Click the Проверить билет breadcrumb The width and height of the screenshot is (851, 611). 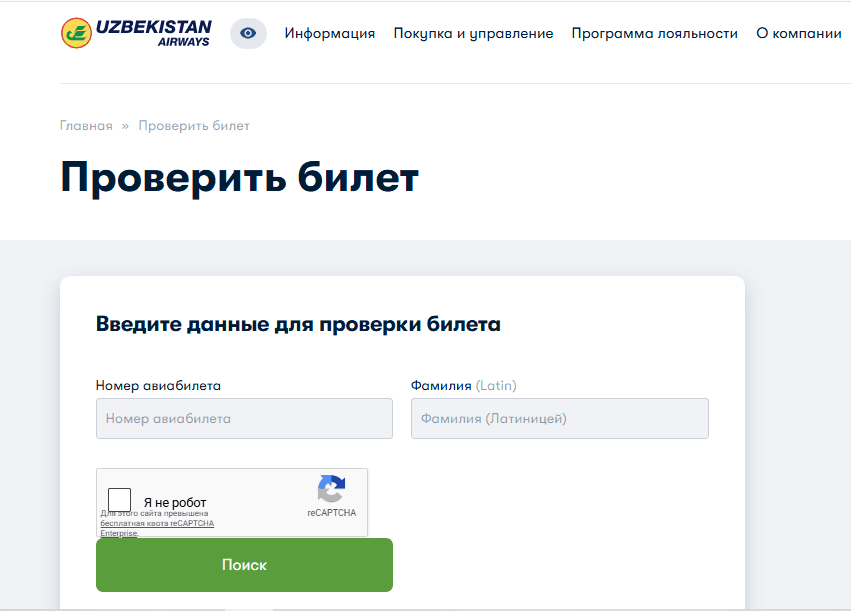pos(194,125)
